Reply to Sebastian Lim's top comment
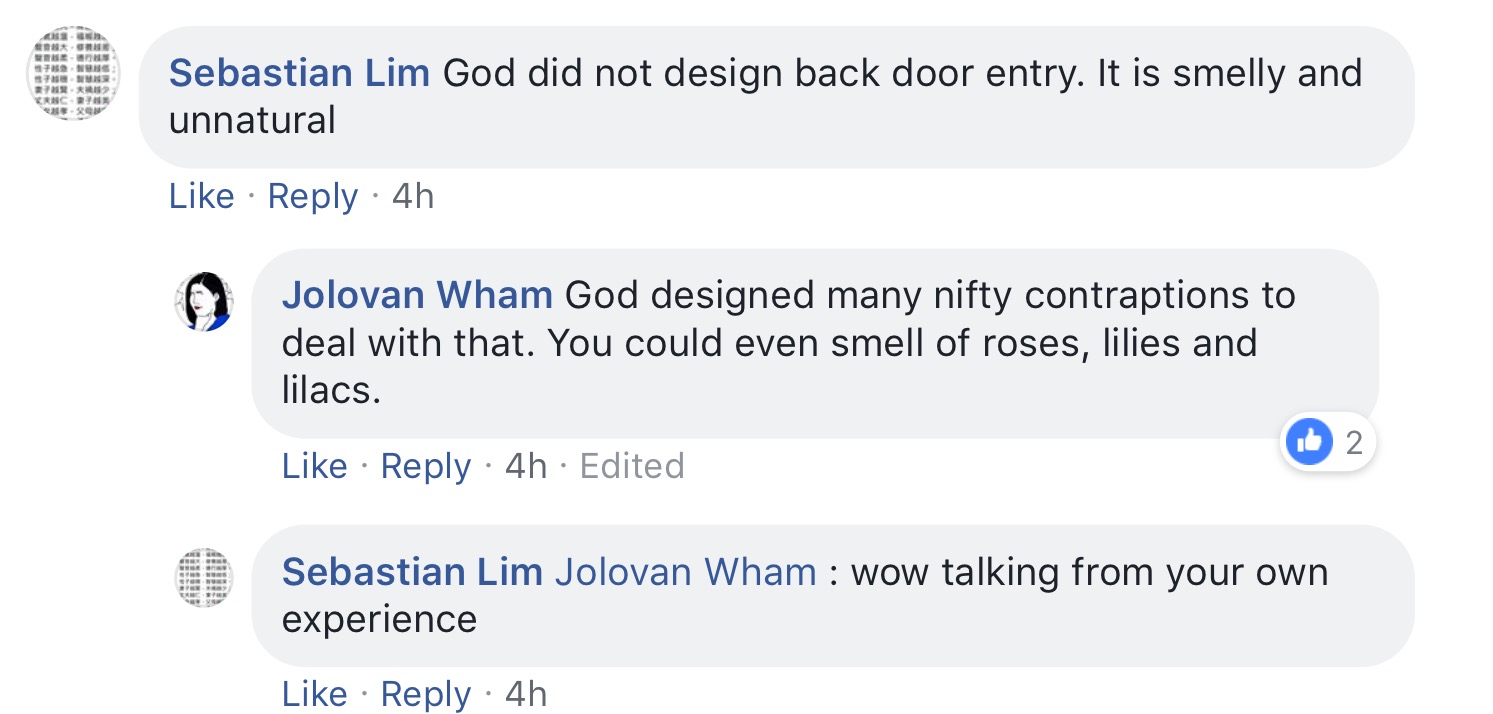 coord(312,196)
